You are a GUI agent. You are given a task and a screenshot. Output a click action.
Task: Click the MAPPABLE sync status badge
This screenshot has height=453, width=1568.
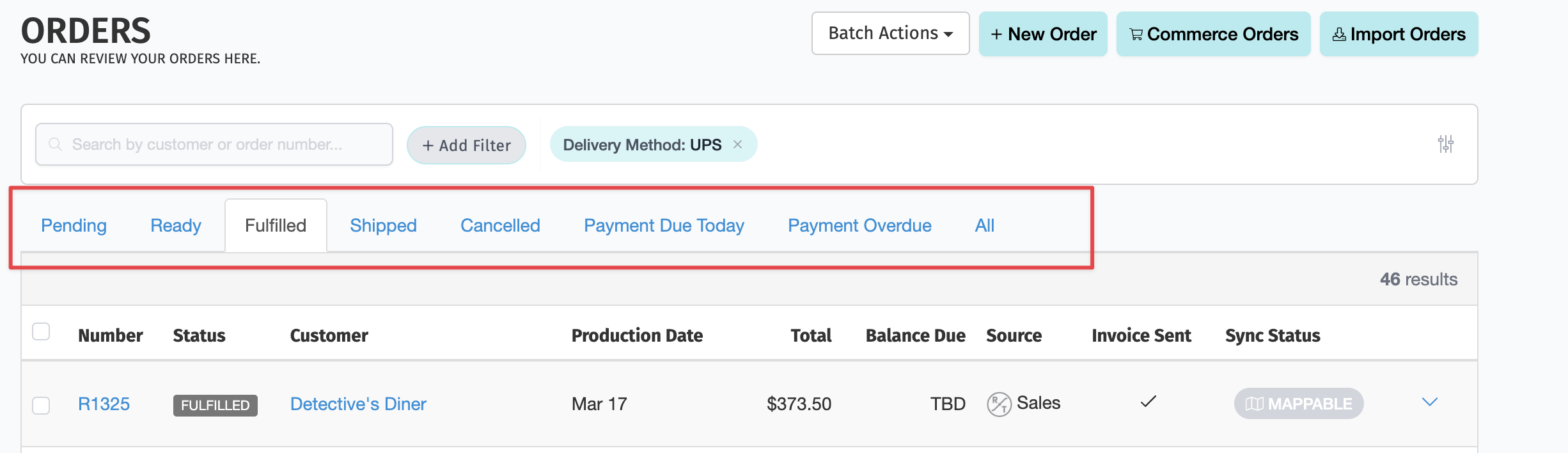click(1298, 404)
